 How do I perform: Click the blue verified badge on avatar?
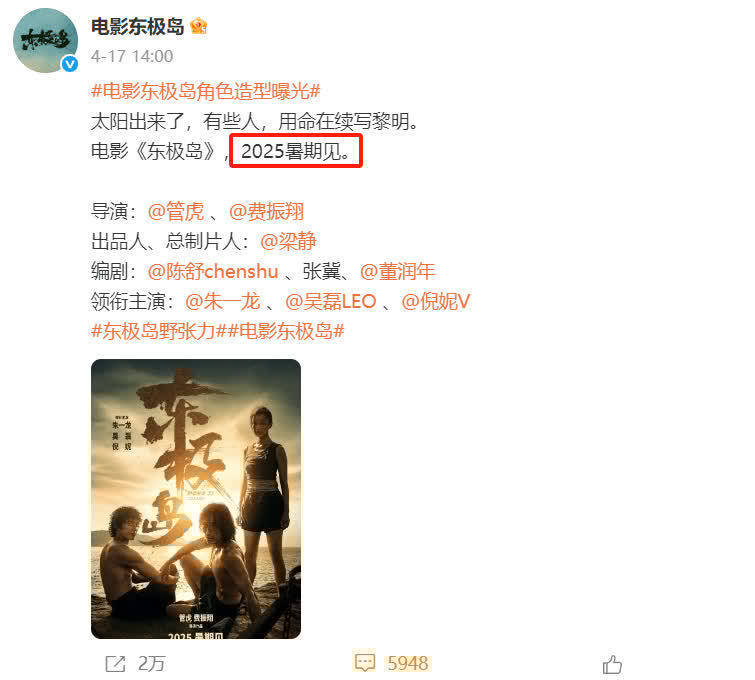coord(70,64)
